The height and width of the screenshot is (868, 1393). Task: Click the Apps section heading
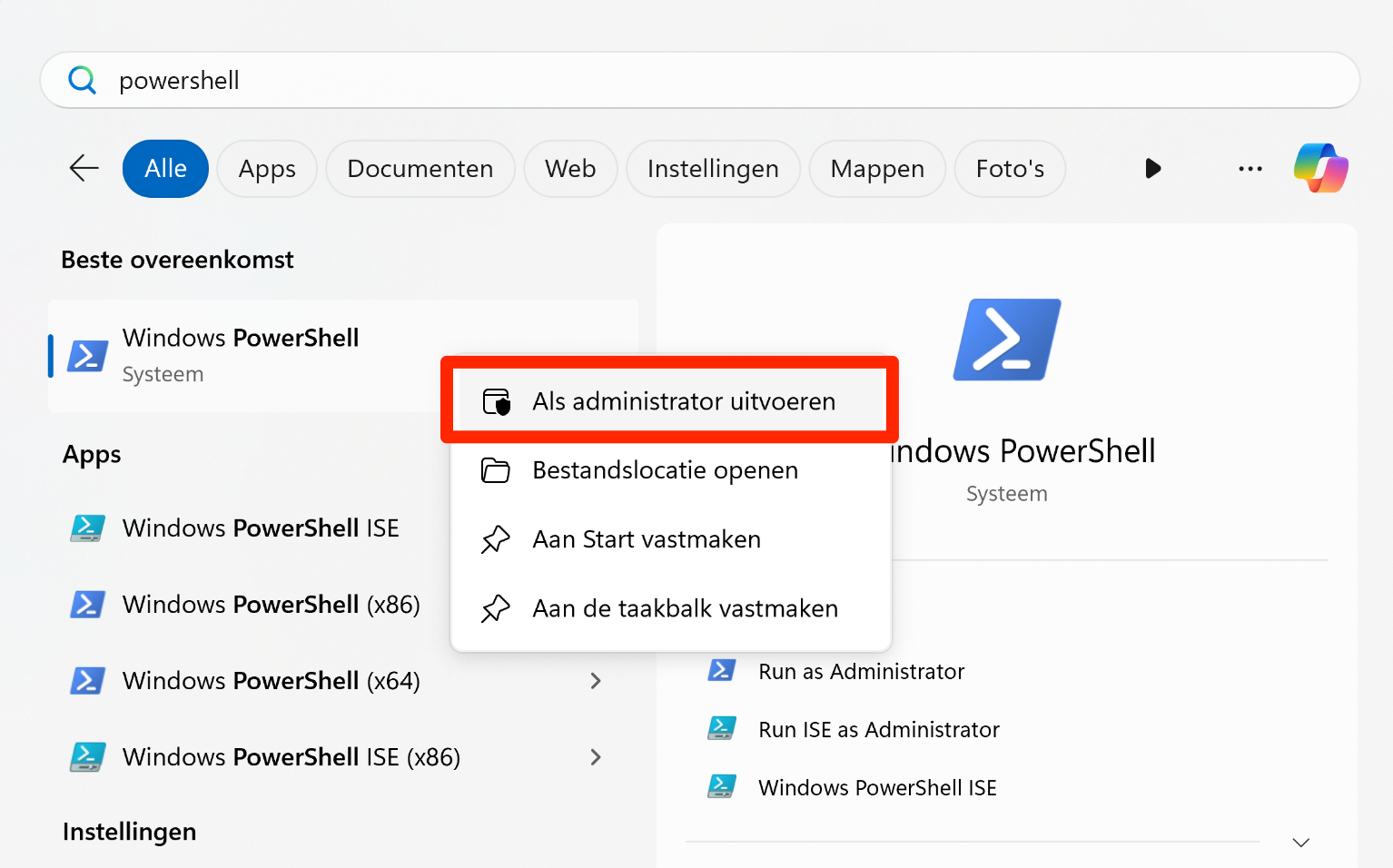point(92,454)
